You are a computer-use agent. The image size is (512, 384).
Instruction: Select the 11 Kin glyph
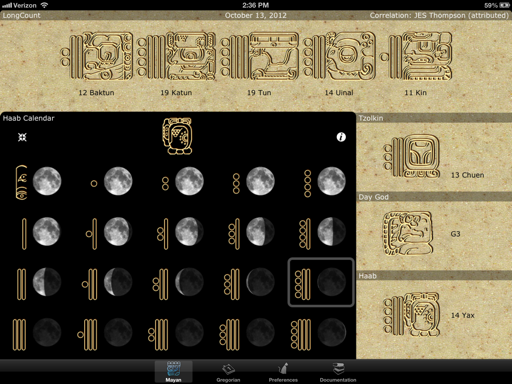tap(416, 56)
